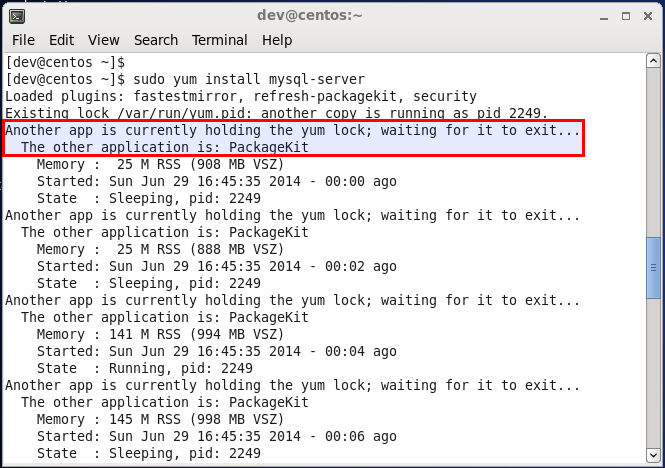Close the dev@centos terminal window

tap(648, 16)
